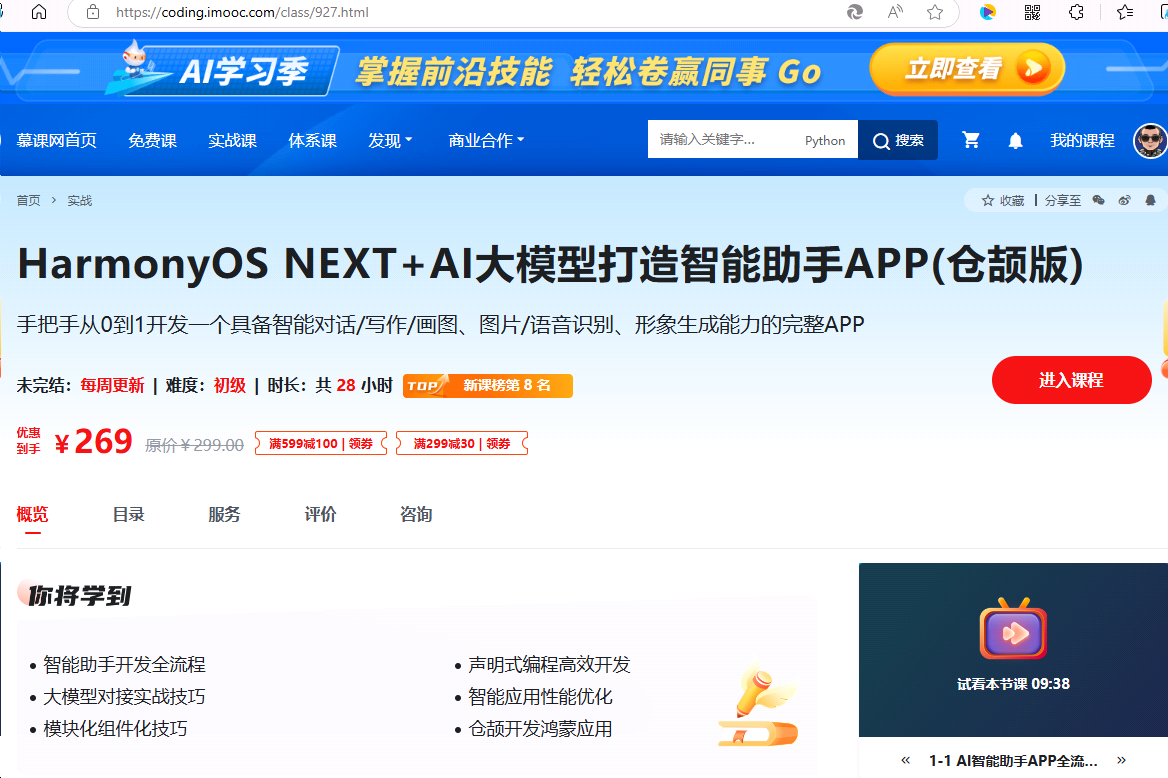
Task: Click the browser home icon
Action: click(x=39, y=12)
